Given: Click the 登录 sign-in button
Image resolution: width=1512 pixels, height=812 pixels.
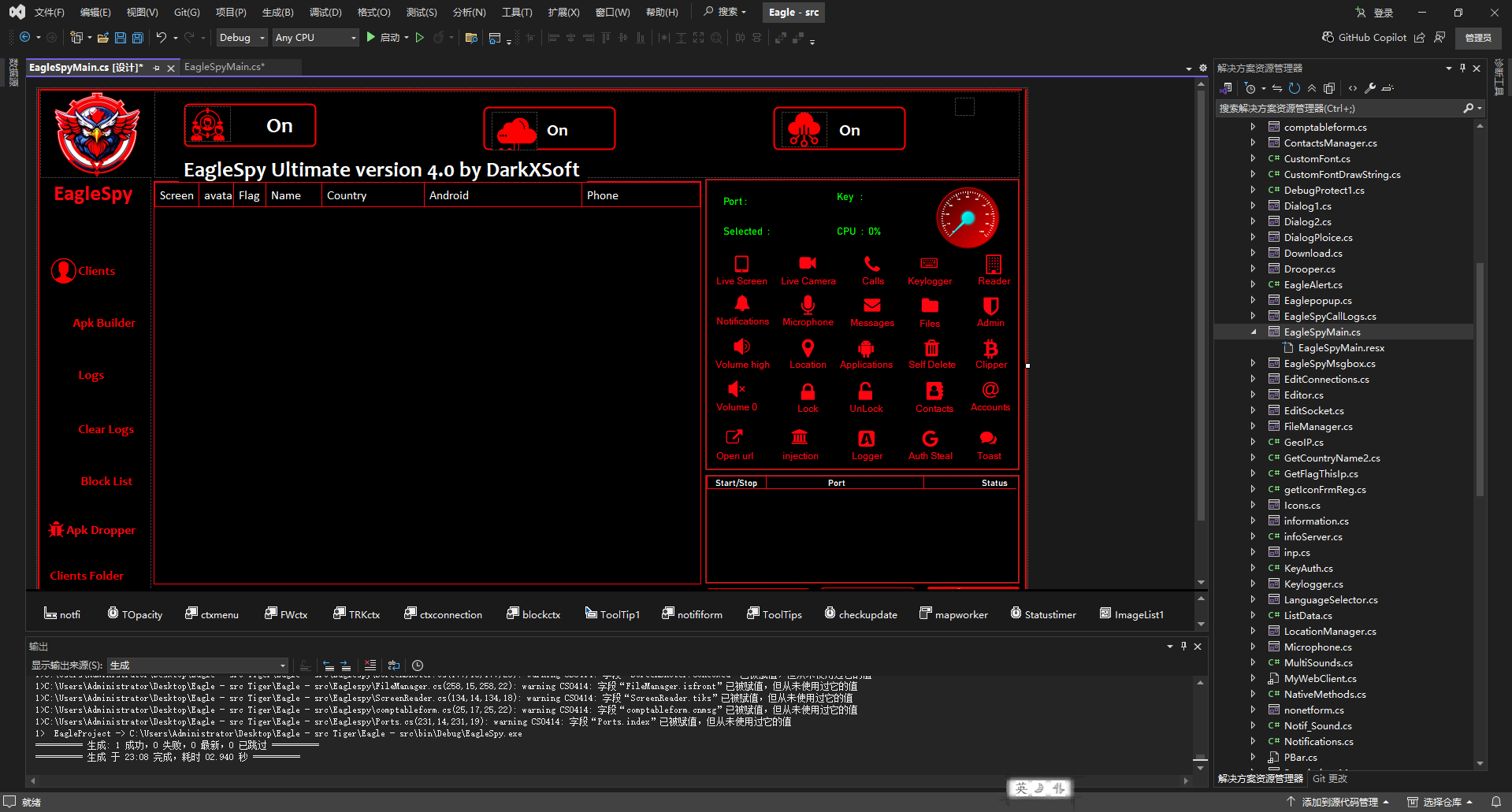Looking at the screenshot, I should (x=1375, y=13).
